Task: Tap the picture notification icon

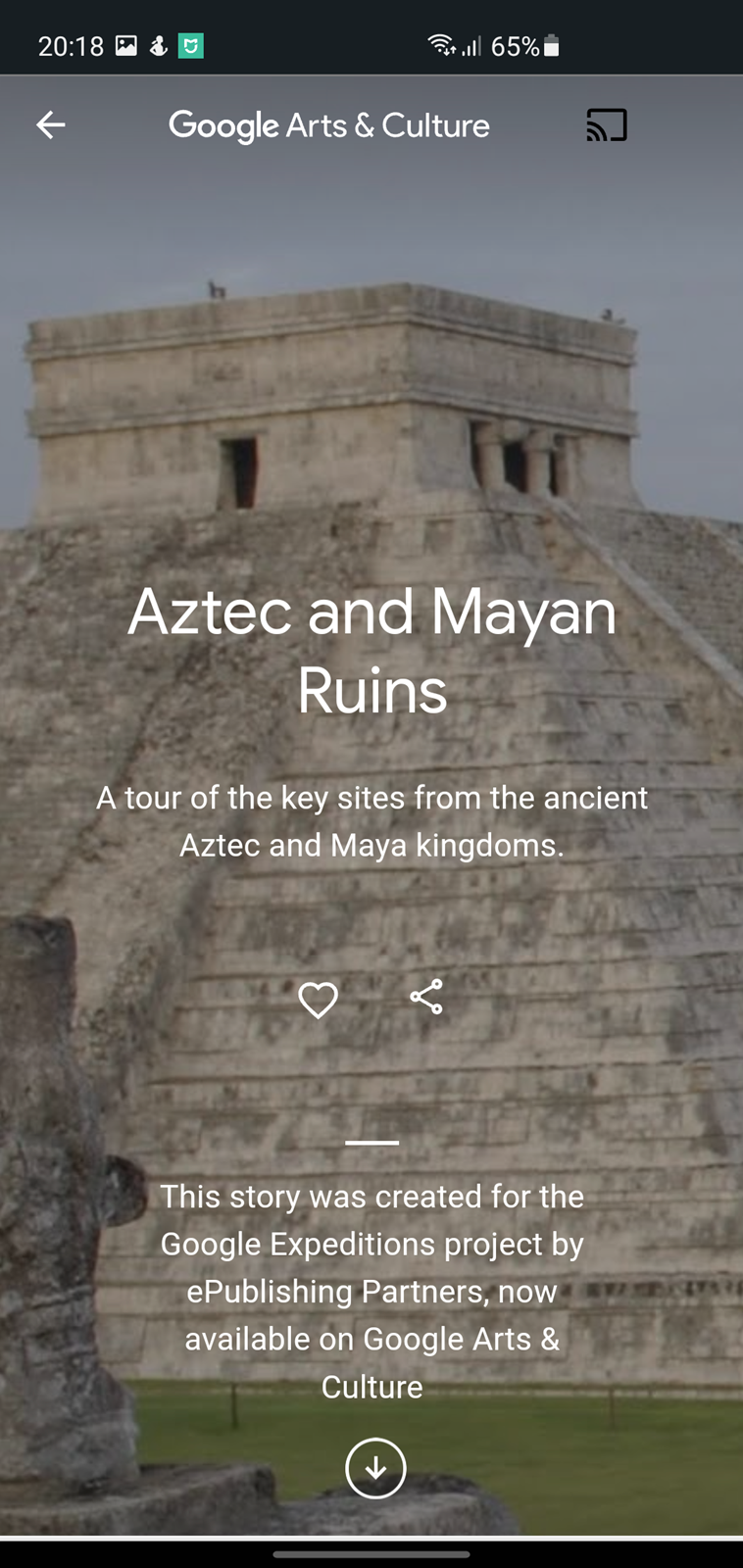Action: (126, 45)
